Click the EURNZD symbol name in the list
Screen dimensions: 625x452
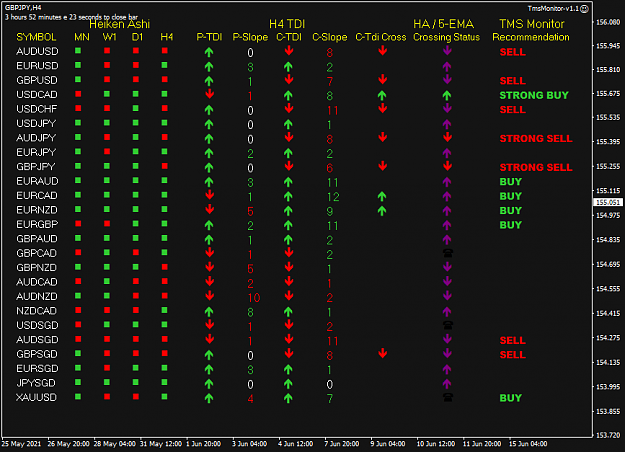37,210
